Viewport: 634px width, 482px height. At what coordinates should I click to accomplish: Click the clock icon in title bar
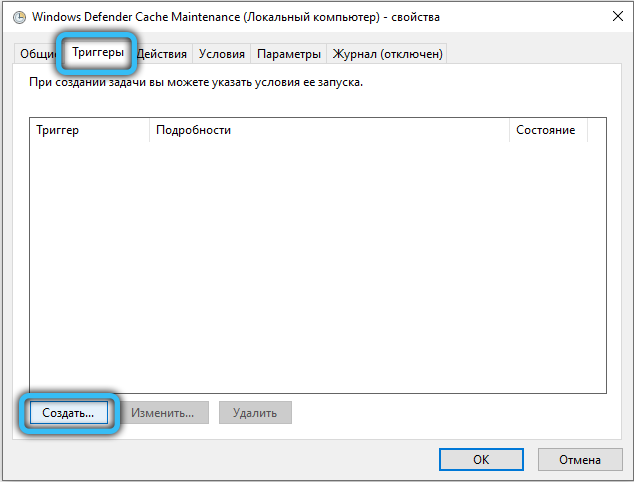click(19, 17)
